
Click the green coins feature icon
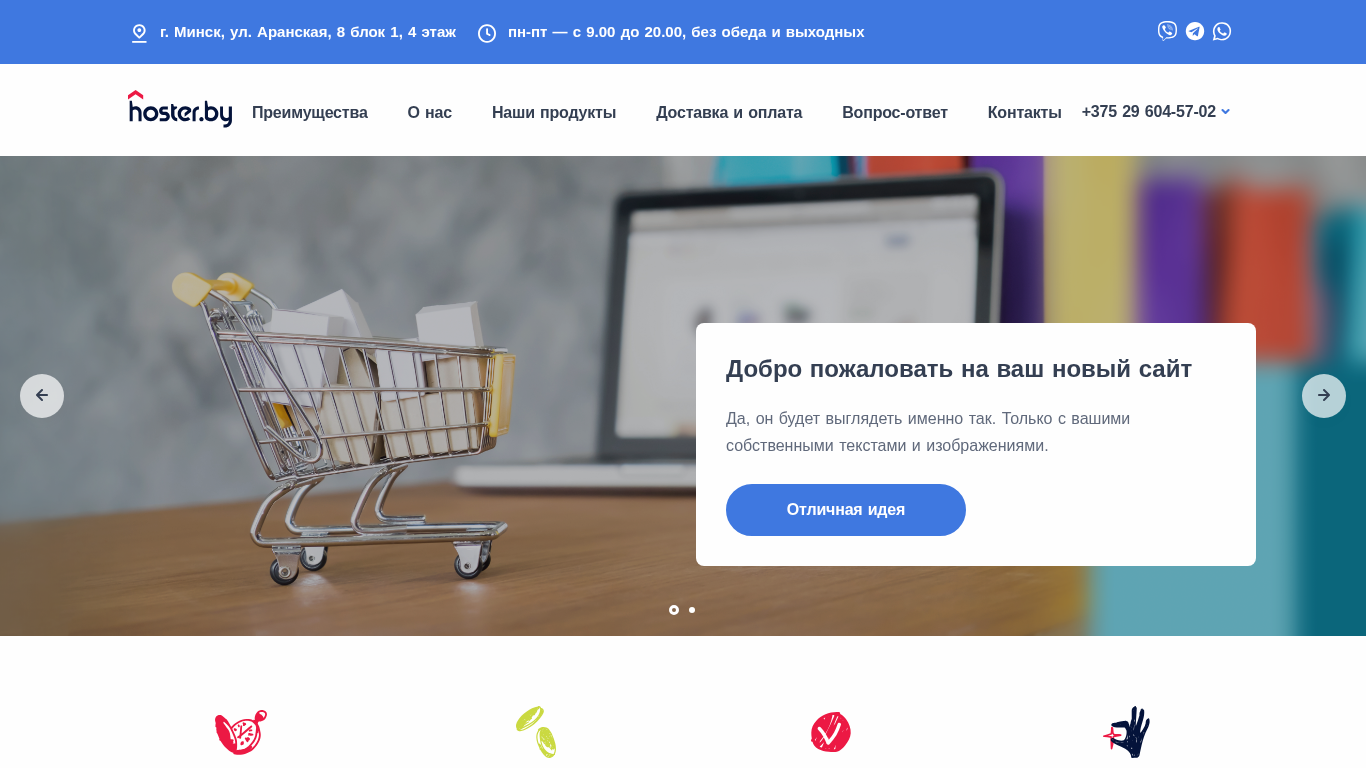536,732
